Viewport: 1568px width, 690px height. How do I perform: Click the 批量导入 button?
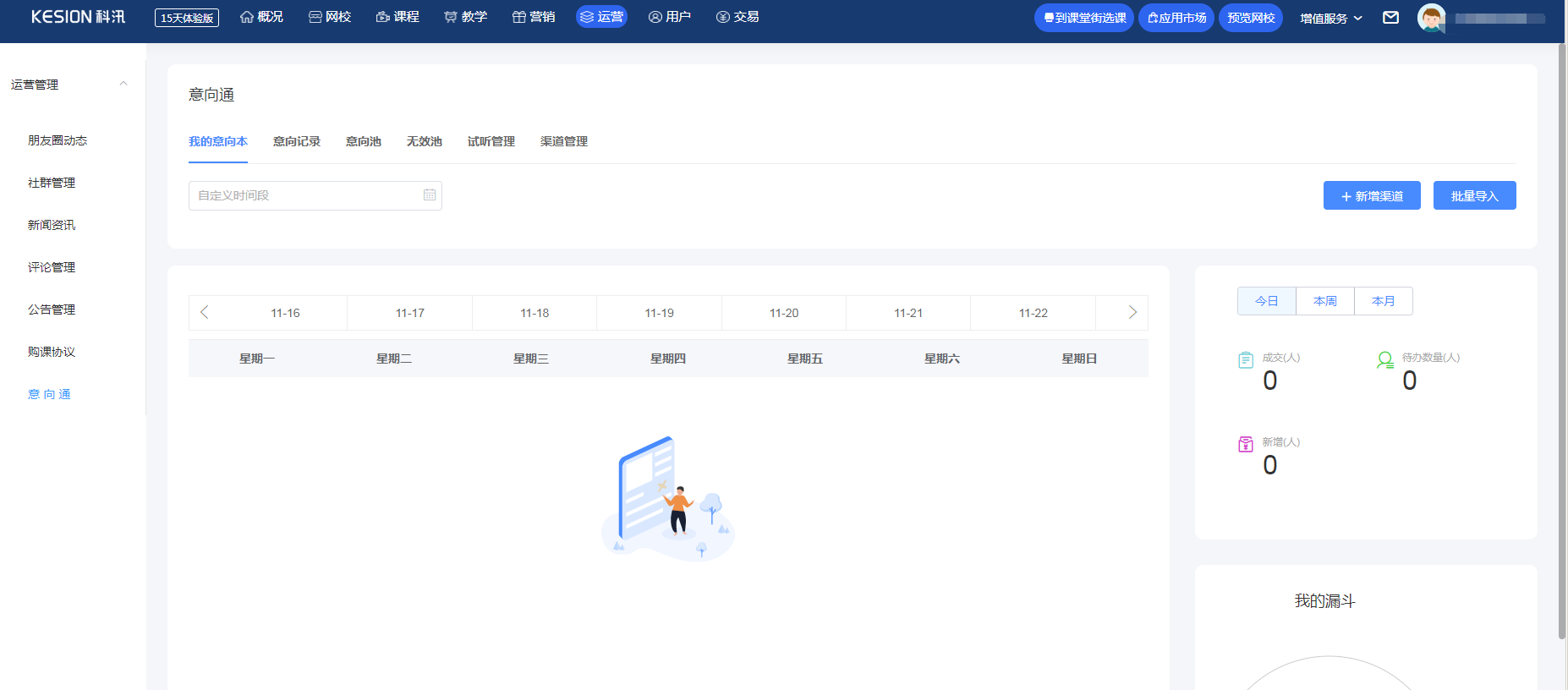coord(1474,196)
